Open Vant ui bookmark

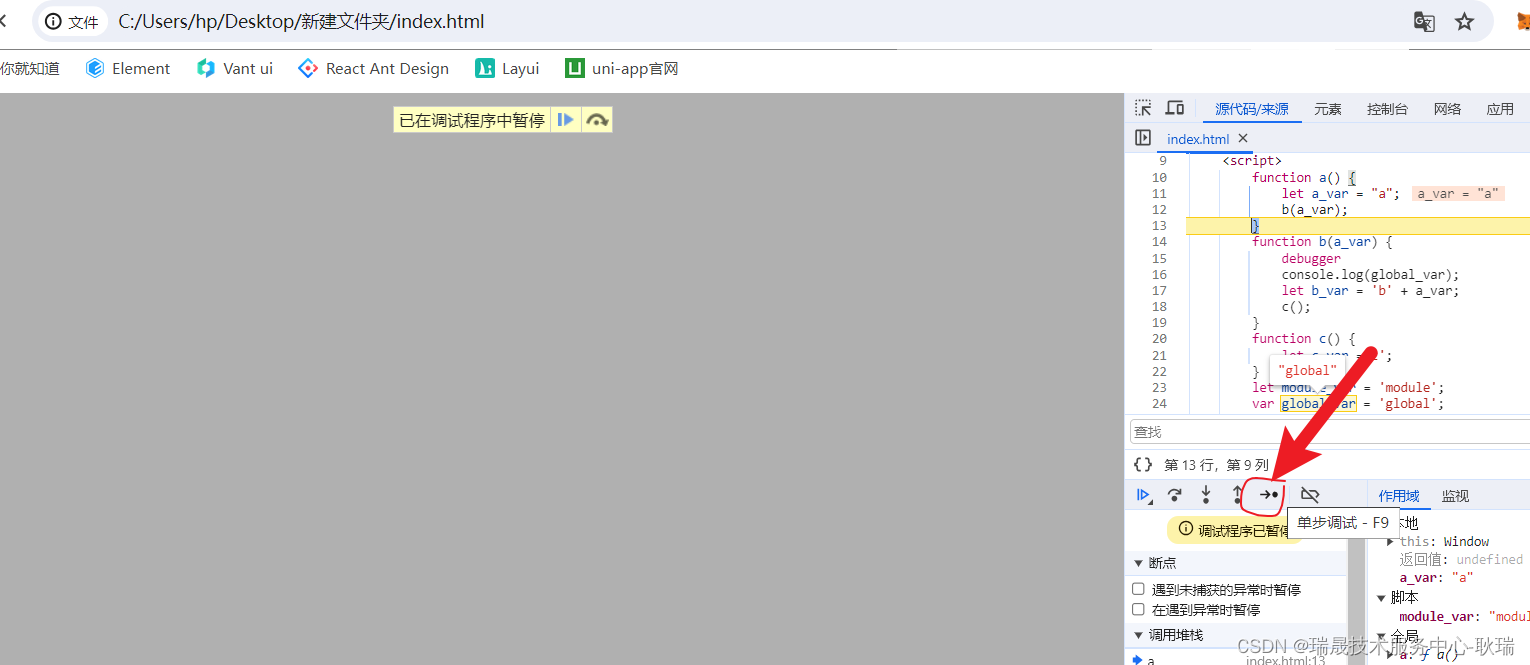235,68
